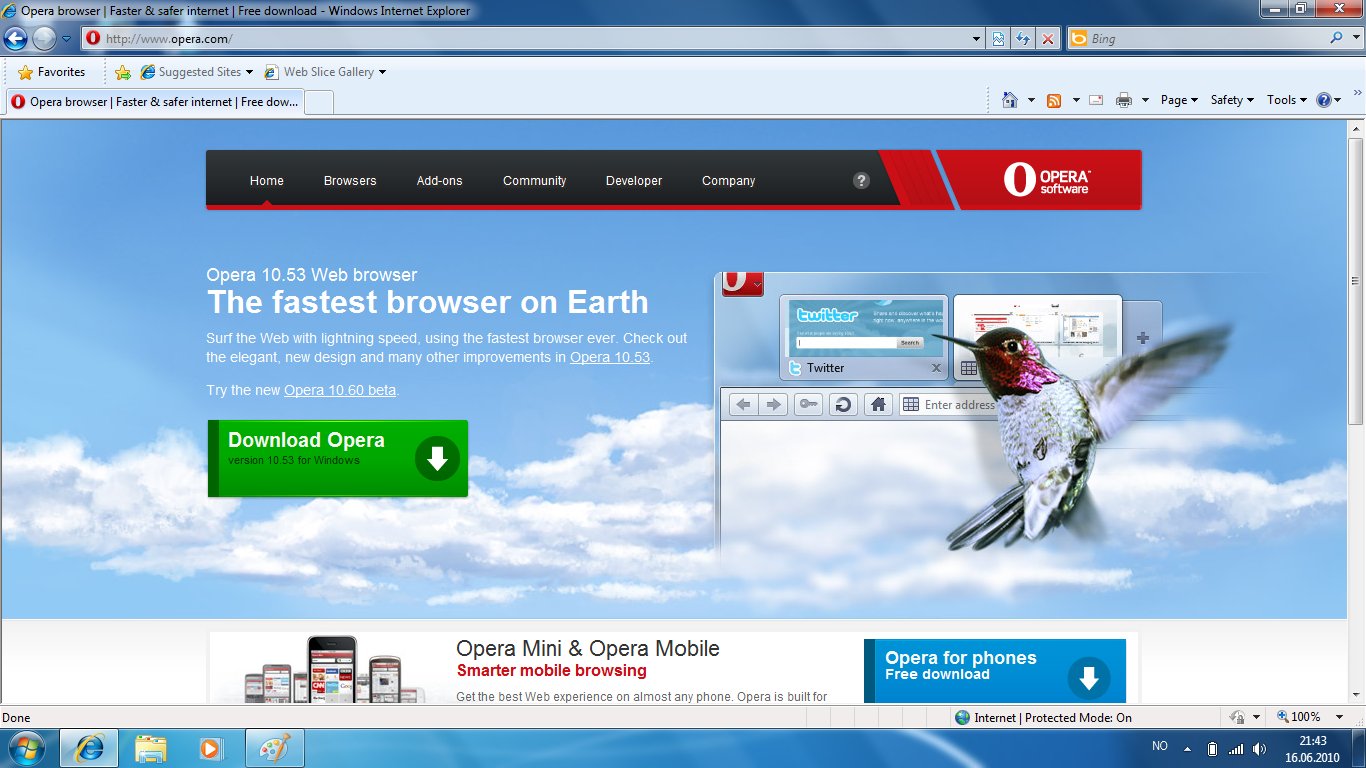Image resolution: width=1366 pixels, height=768 pixels.
Task: Follow the Opera 10.53 link
Action: click(610, 357)
